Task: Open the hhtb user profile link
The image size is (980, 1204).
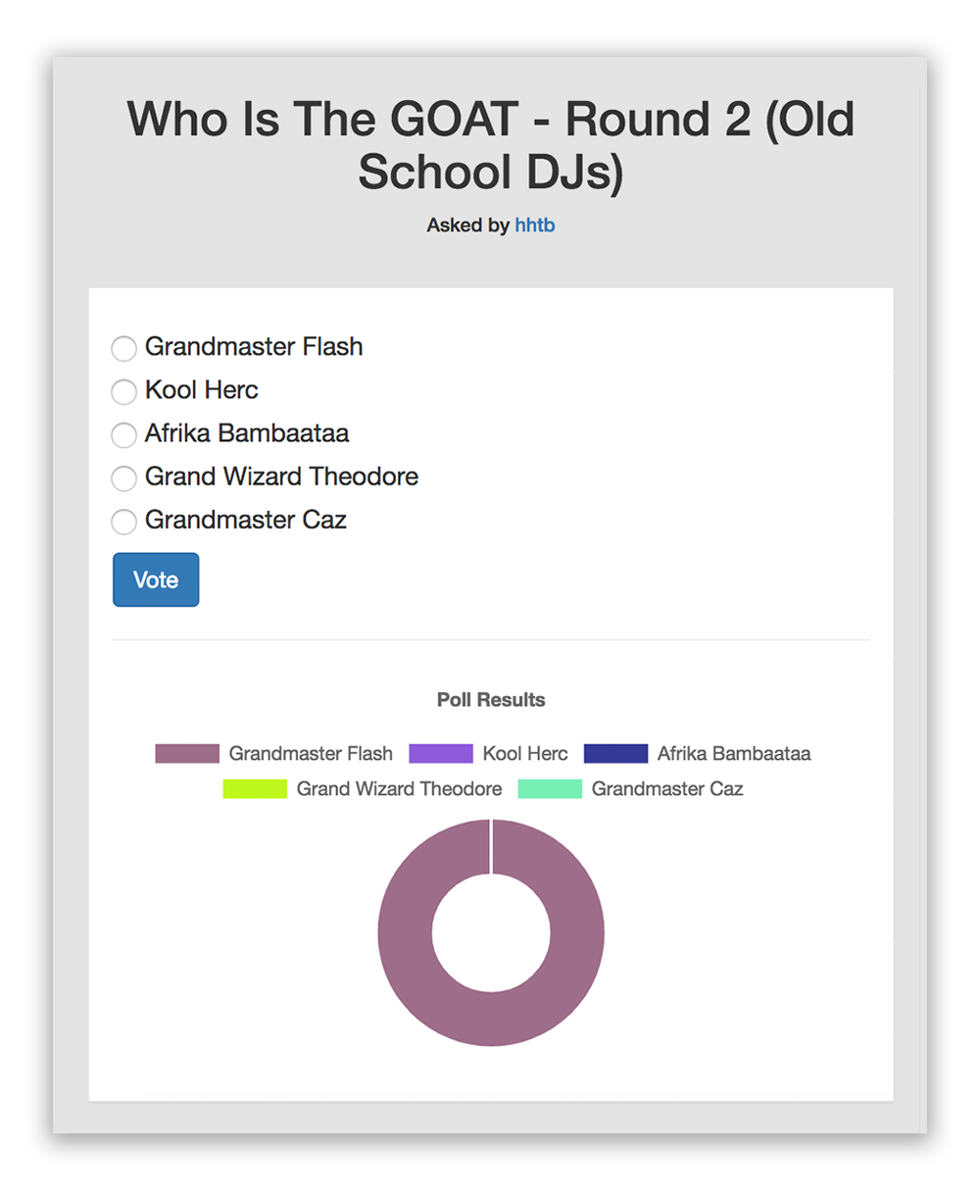Action: pos(535,226)
